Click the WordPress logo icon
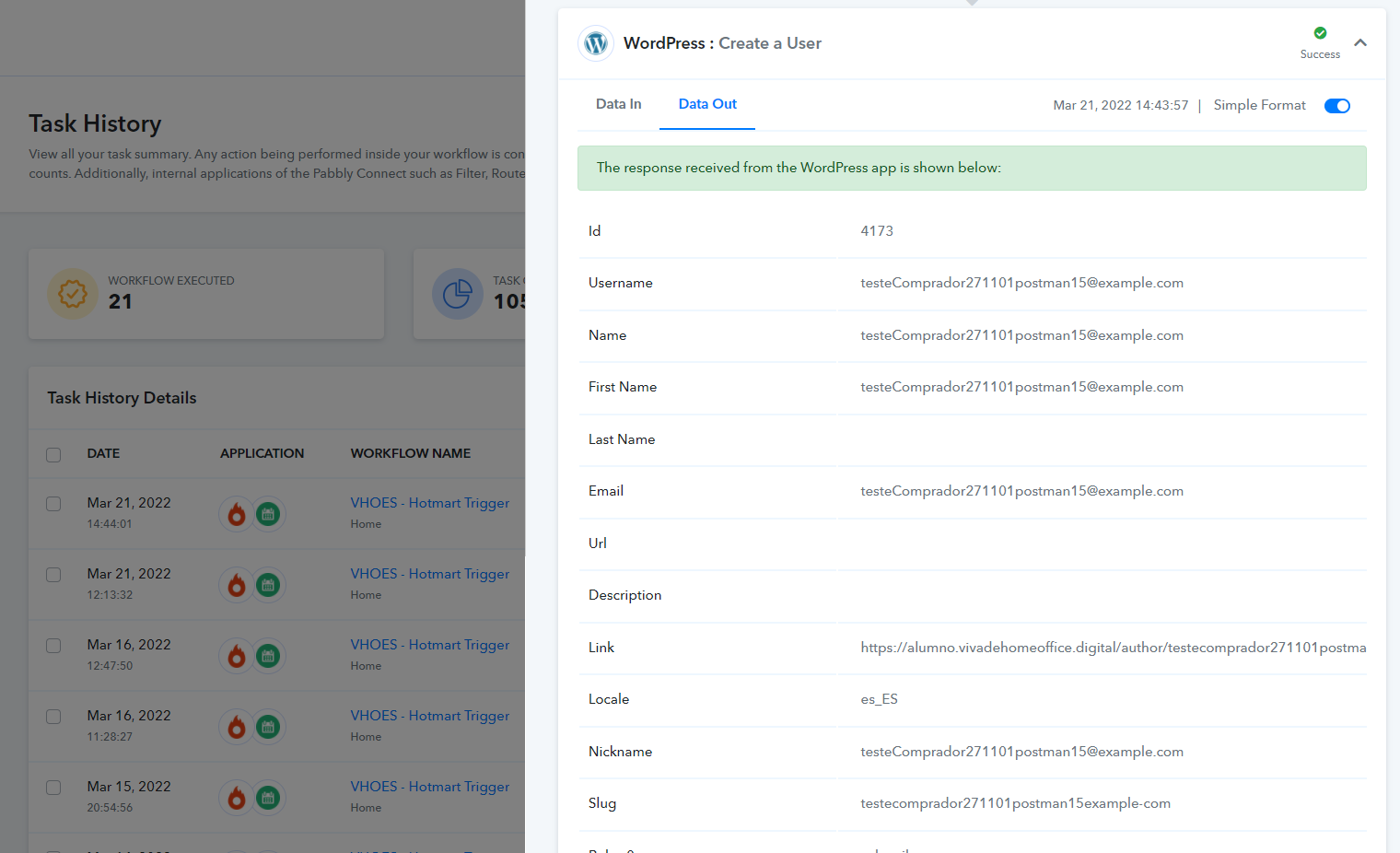Screen dimensions: 1400x853 tap(596, 43)
